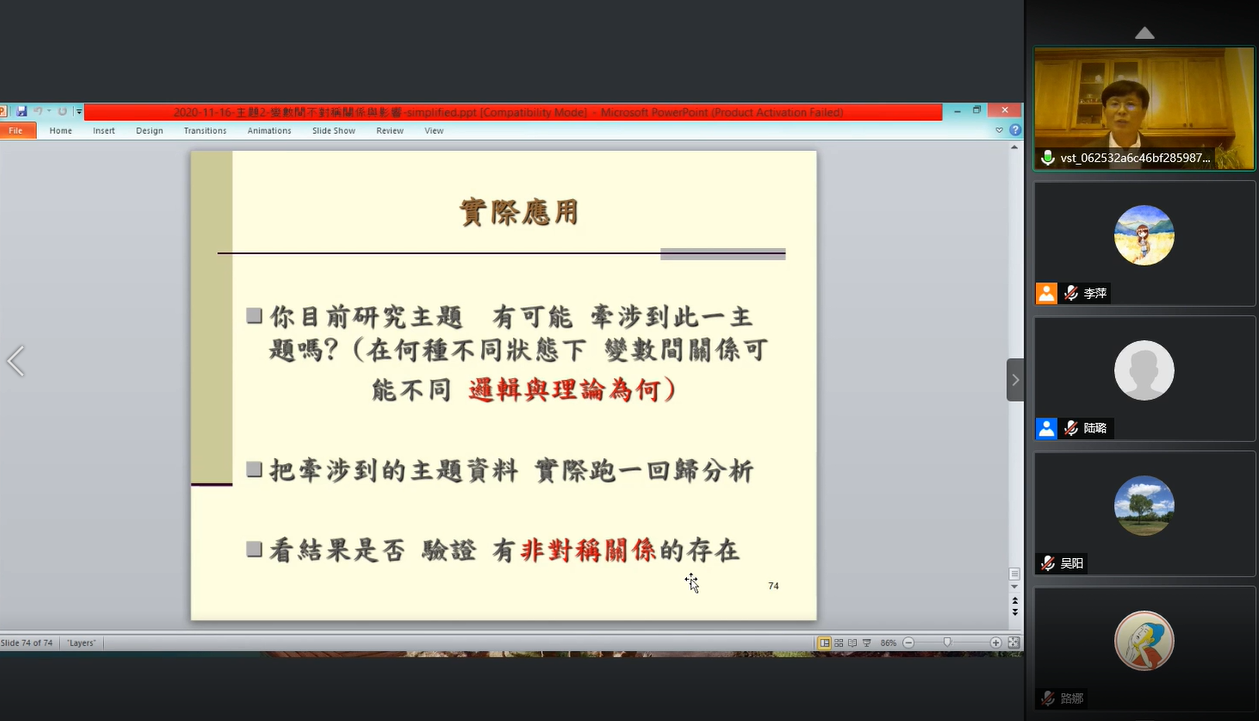The width and height of the screenshot is (1259, 721).
Task: Go to previous page with left chevron
Action: click(15, 361)
